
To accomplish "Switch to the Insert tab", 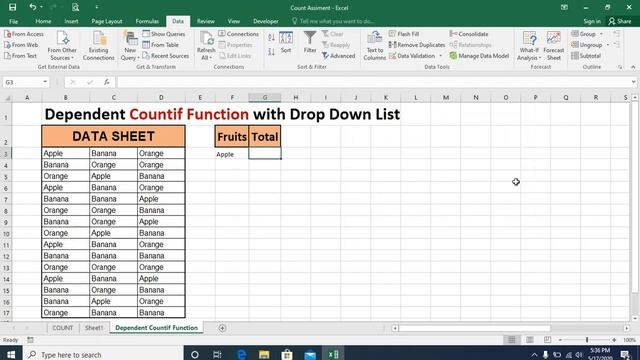I will point(71,21).
